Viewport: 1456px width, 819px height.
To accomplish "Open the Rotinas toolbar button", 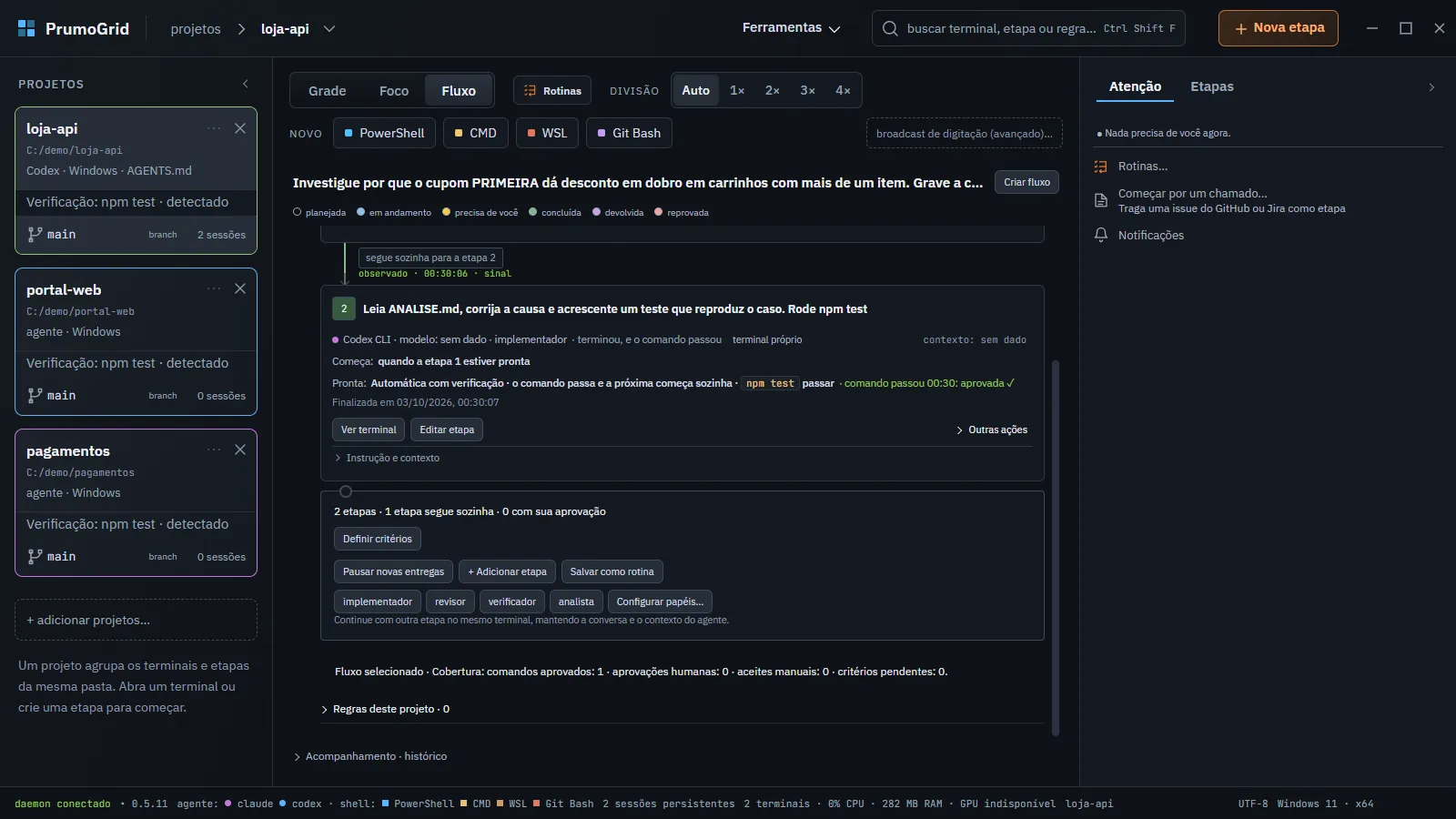I will pyautogui.click(x=552, y=91).
